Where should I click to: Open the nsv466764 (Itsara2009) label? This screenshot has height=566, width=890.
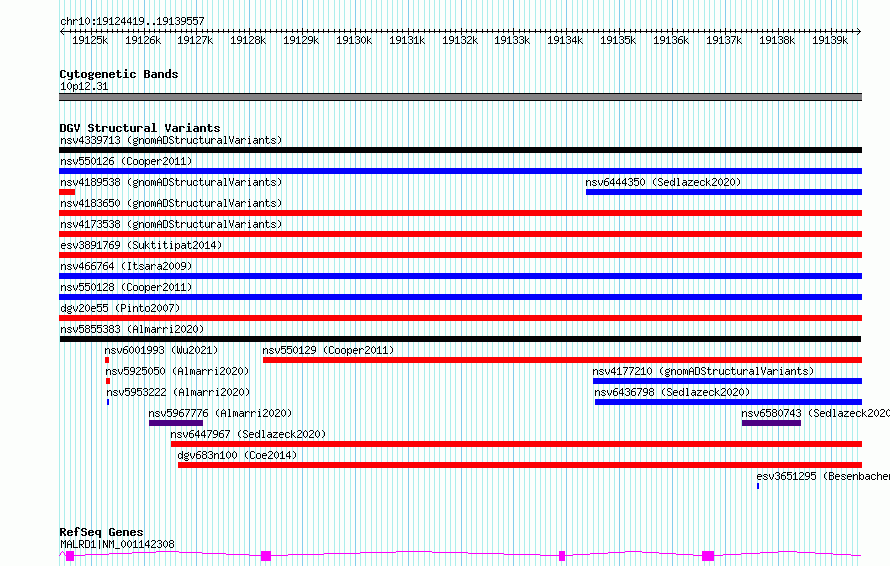pos(126,266)
